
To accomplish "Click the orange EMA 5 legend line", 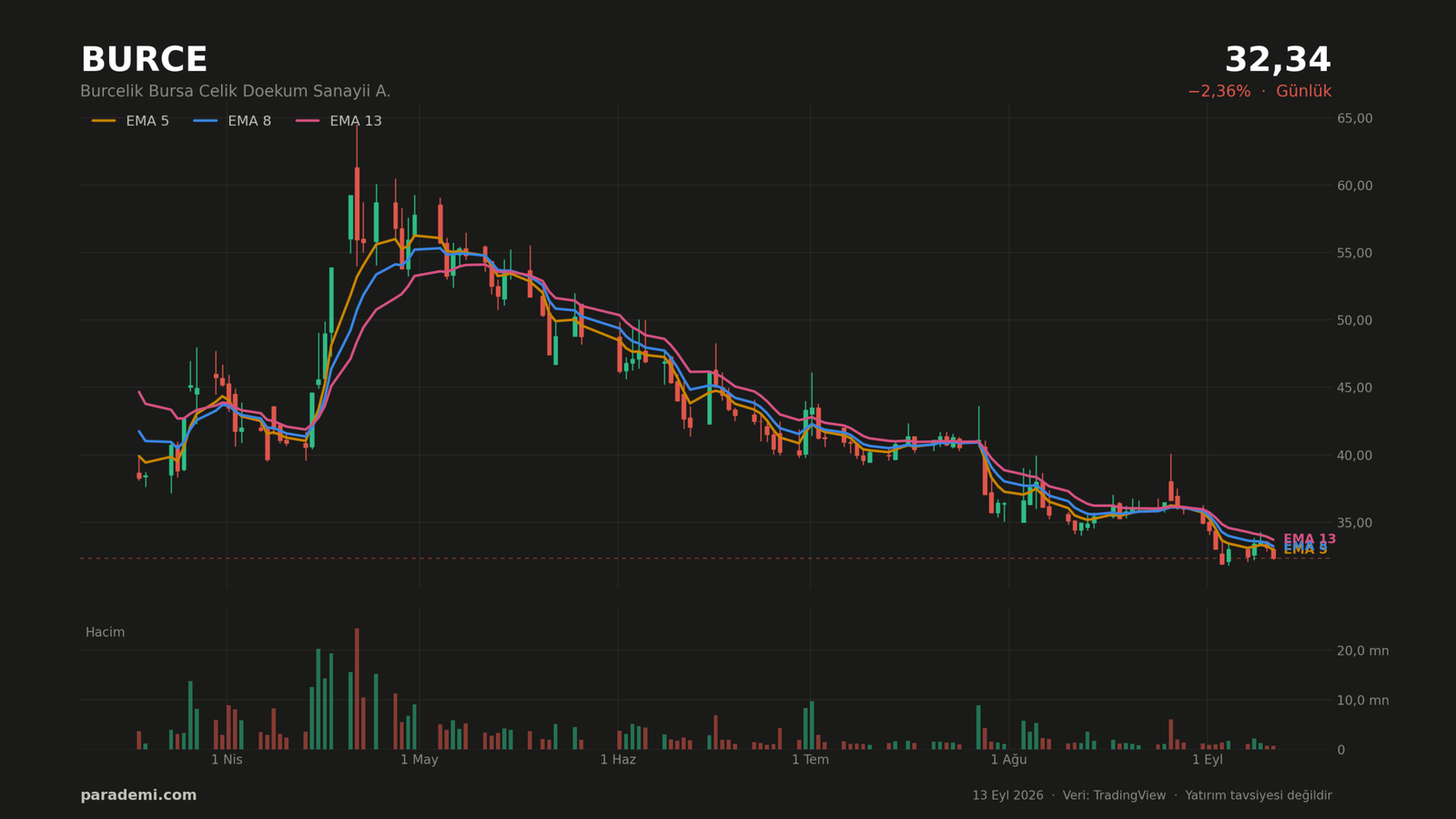I will (104, 121).
